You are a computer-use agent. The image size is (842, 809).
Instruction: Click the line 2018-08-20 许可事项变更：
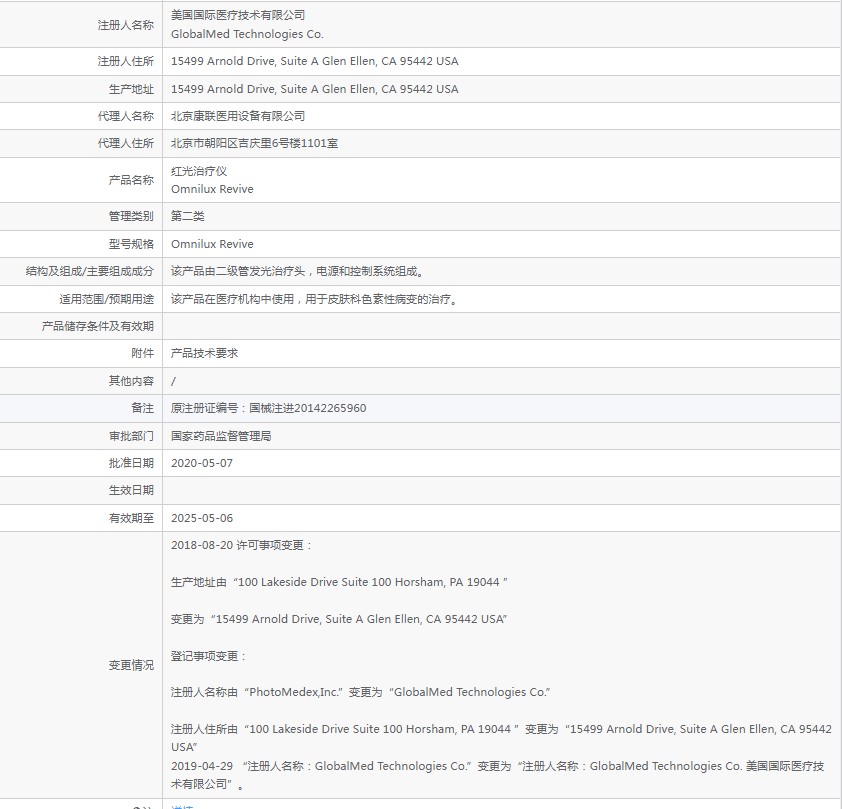click(242, 545)
